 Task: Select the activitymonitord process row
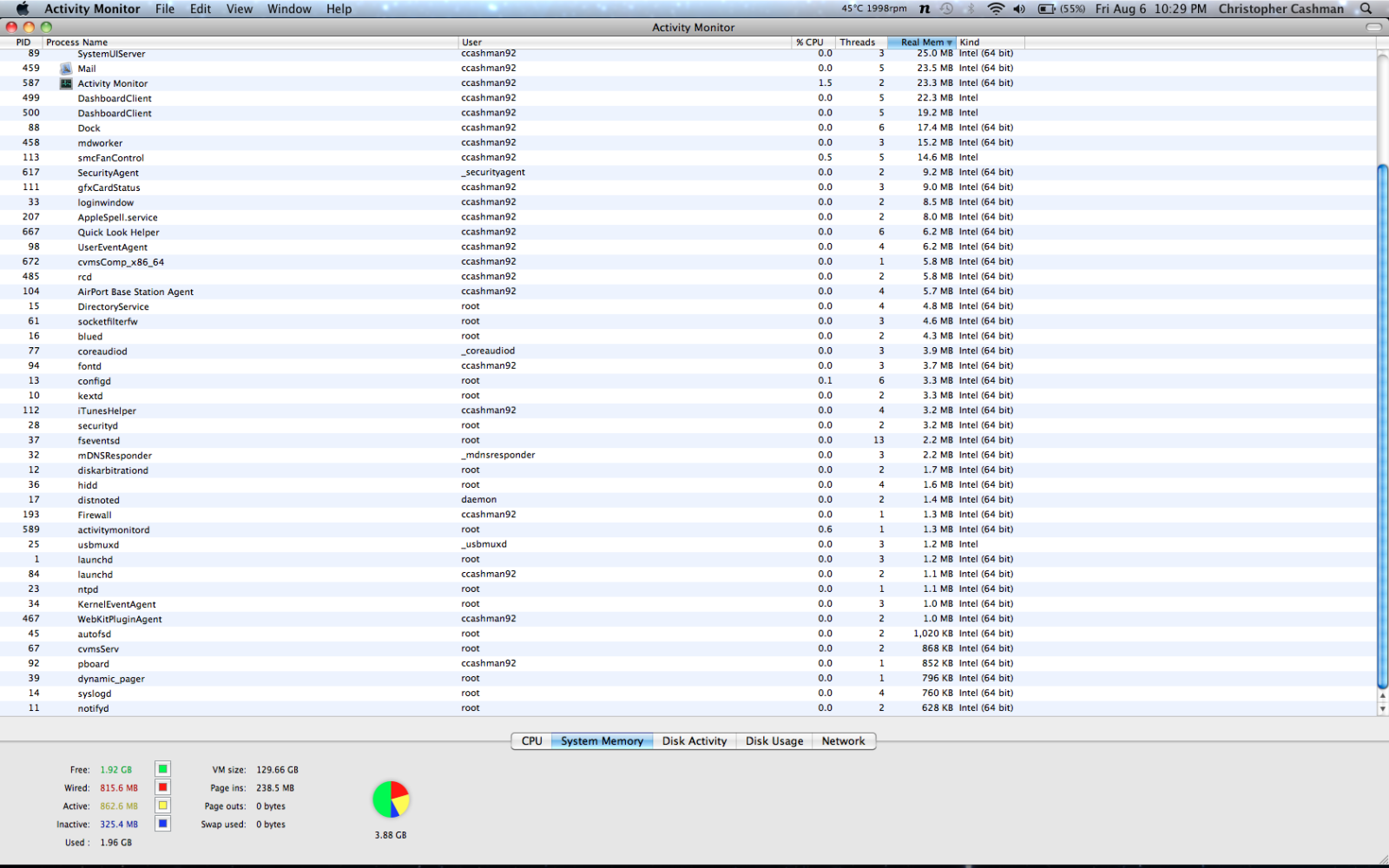click(688, 529)
